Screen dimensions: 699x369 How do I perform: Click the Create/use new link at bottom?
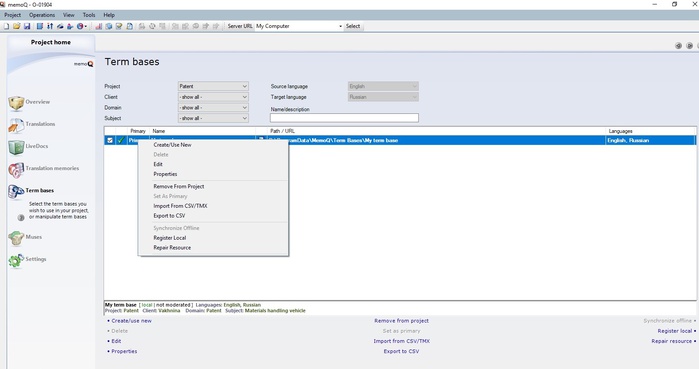[132, 321]
